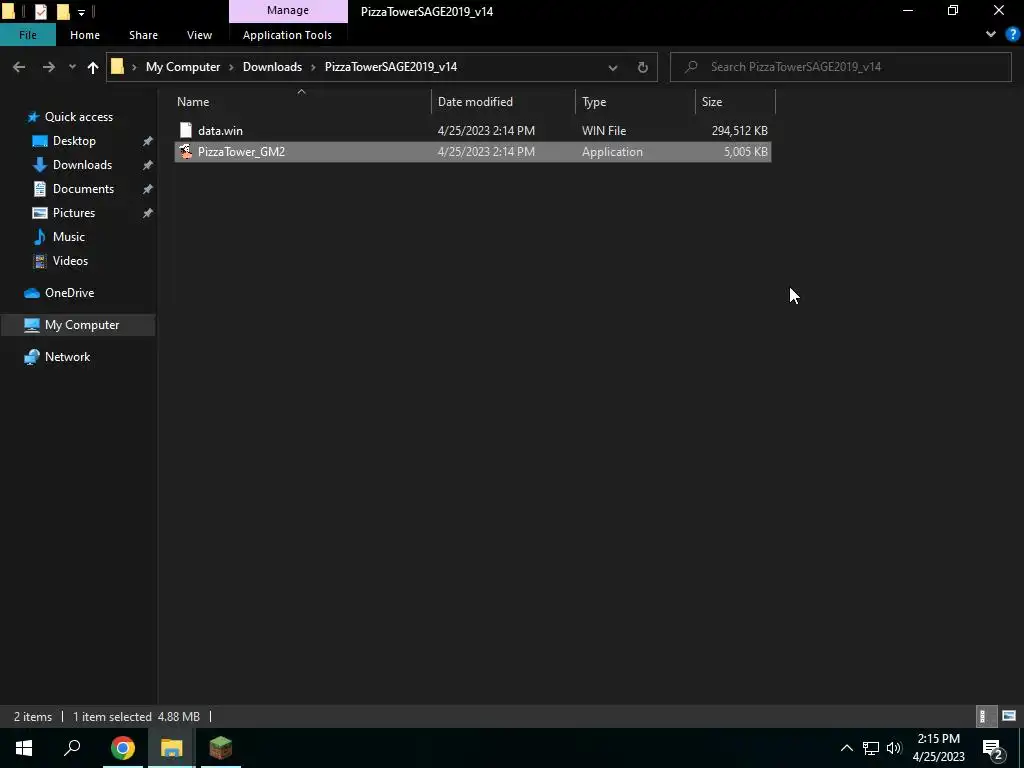This screenshot has width=1024, height=768.
Task: Click File Explorer taskbar icon
Action: click(x=172, y=748)
